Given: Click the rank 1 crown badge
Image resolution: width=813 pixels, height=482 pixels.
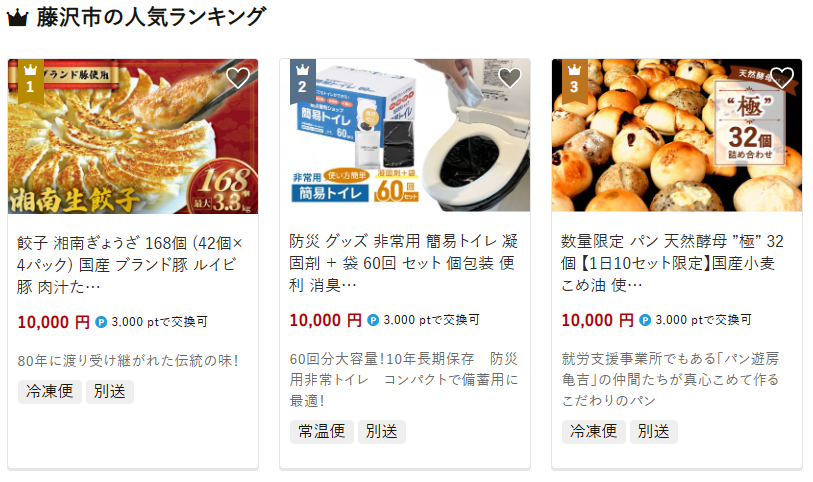Looking at the screenshot, I should 31,80.
